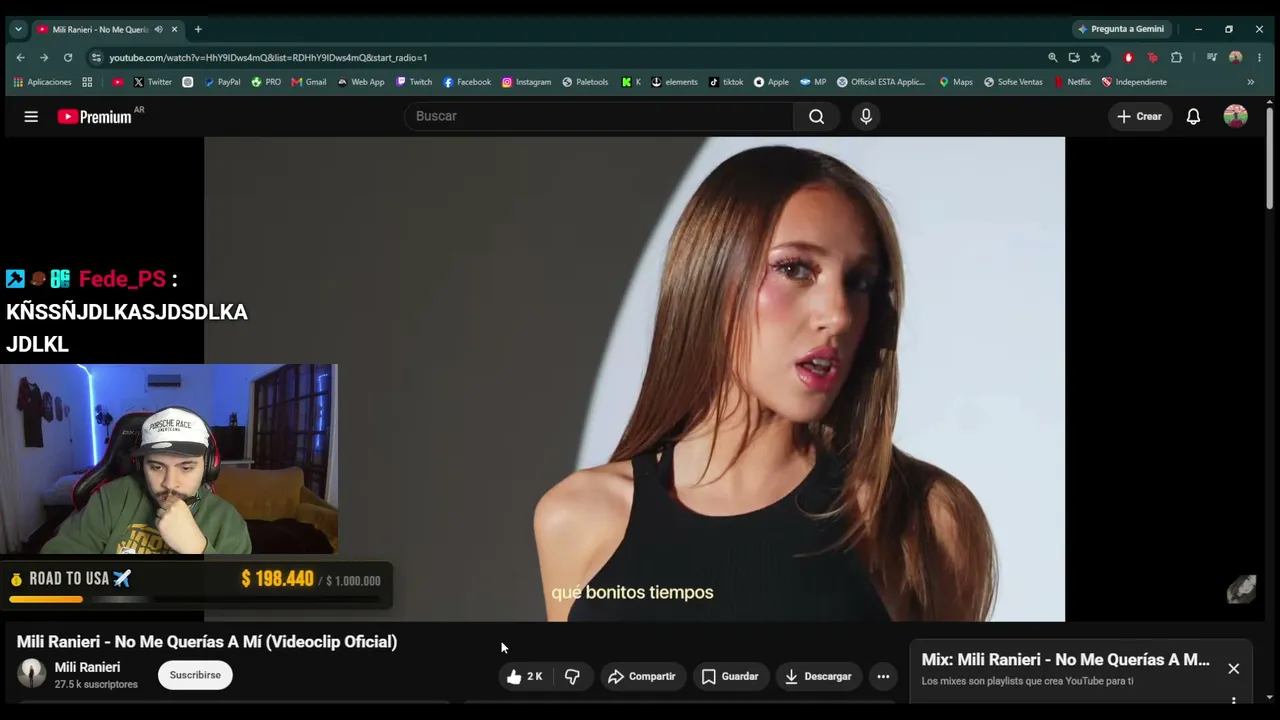Open the Gmail bookmark

coord(309,82)
